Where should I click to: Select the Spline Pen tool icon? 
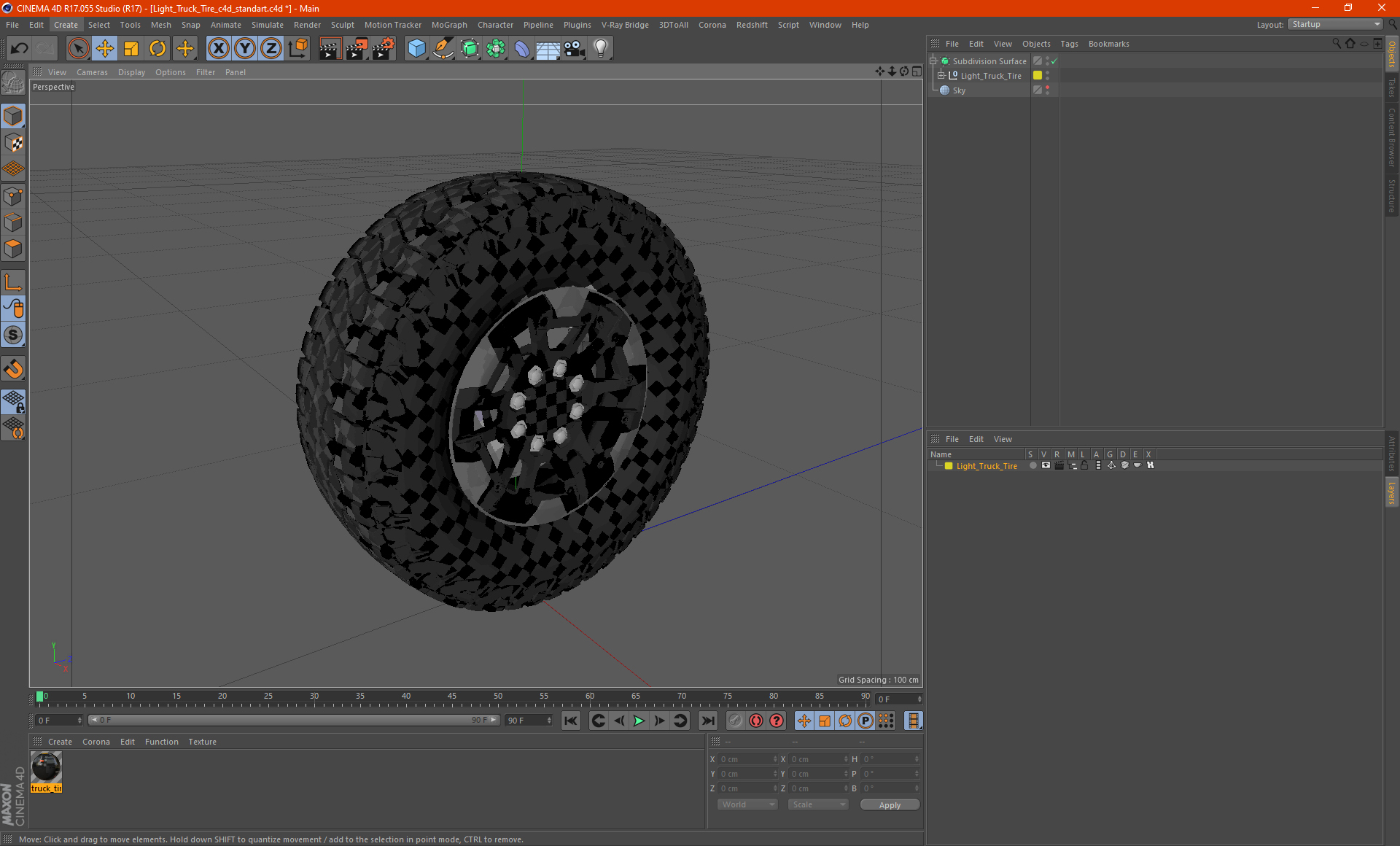click(x=443, y=49)
